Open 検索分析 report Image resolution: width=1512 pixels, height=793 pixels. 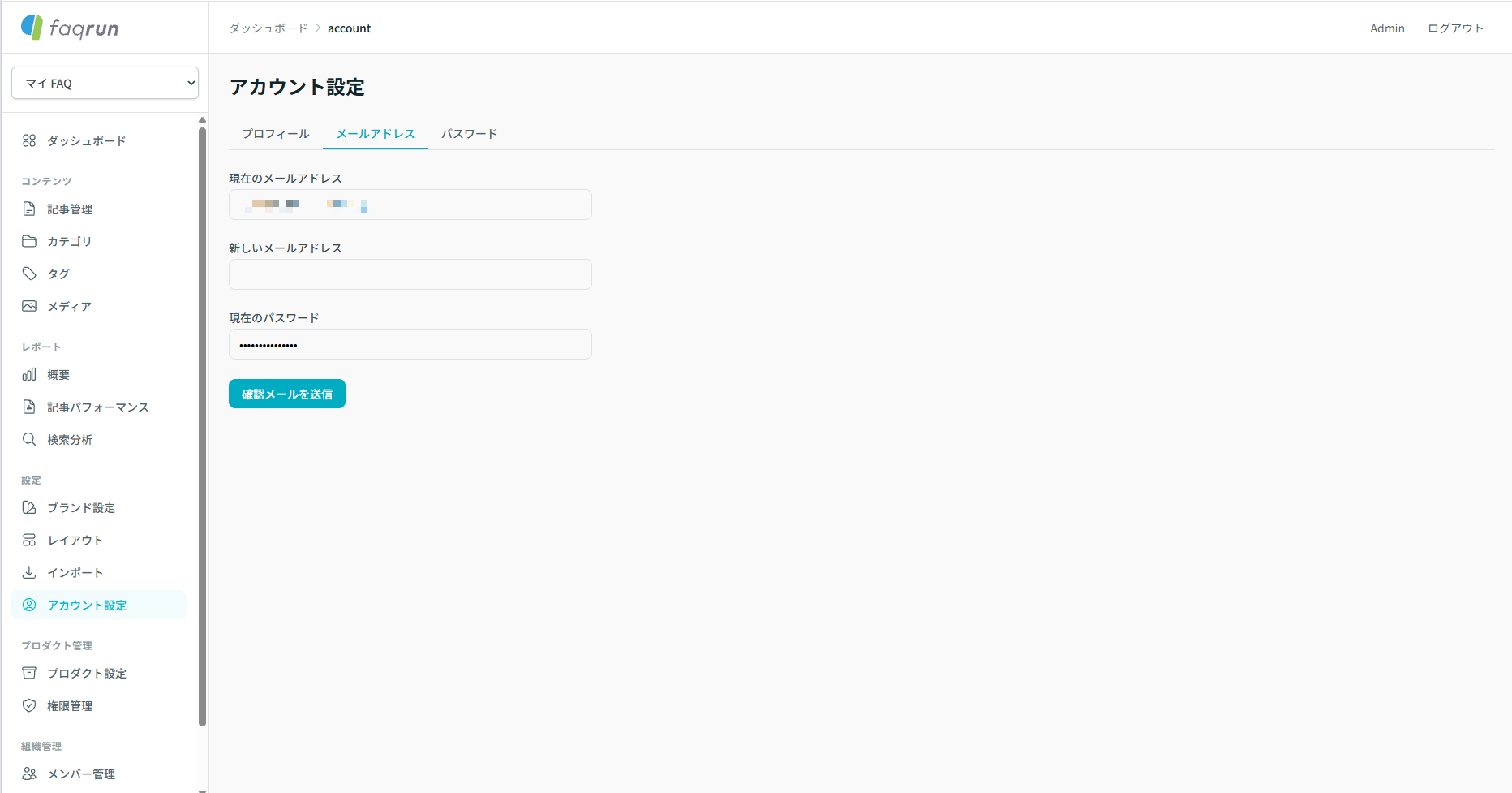point(99,439)
